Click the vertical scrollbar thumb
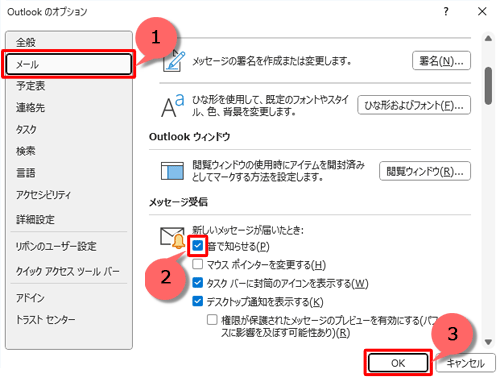This screenshot has height=378, width=500. coord(488,86)
